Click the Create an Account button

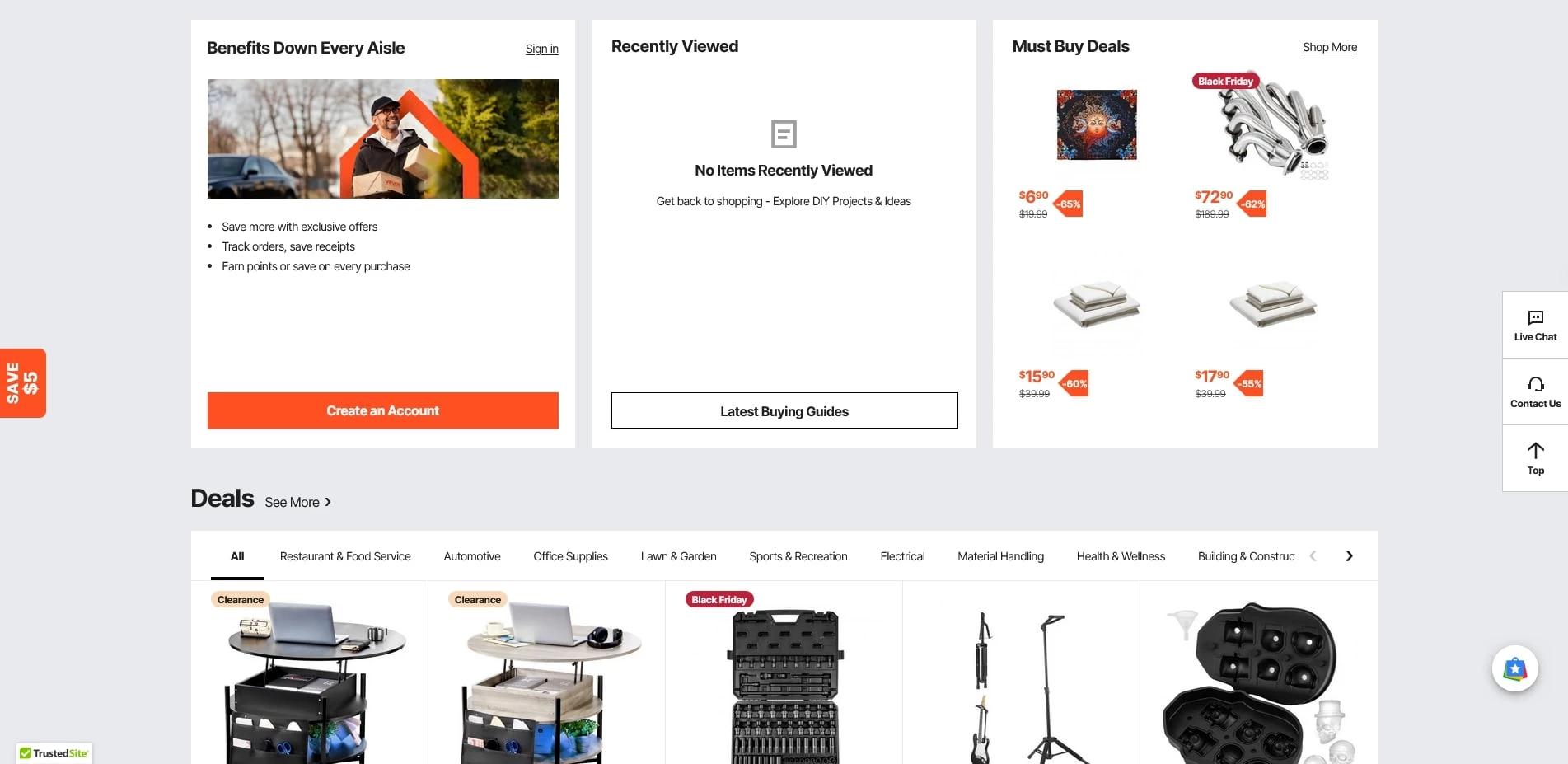click(383, 410)
